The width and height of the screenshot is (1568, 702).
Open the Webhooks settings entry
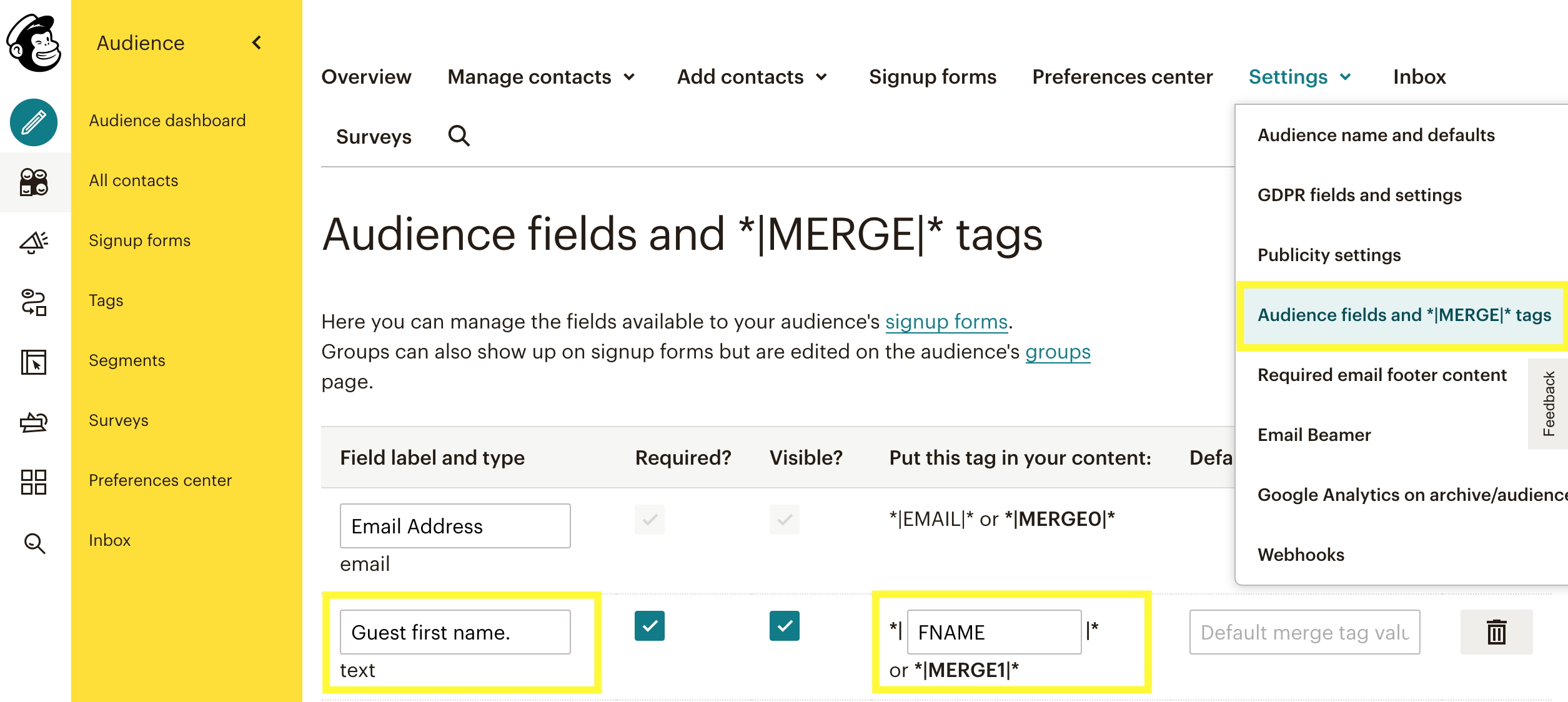point(1301,555)
